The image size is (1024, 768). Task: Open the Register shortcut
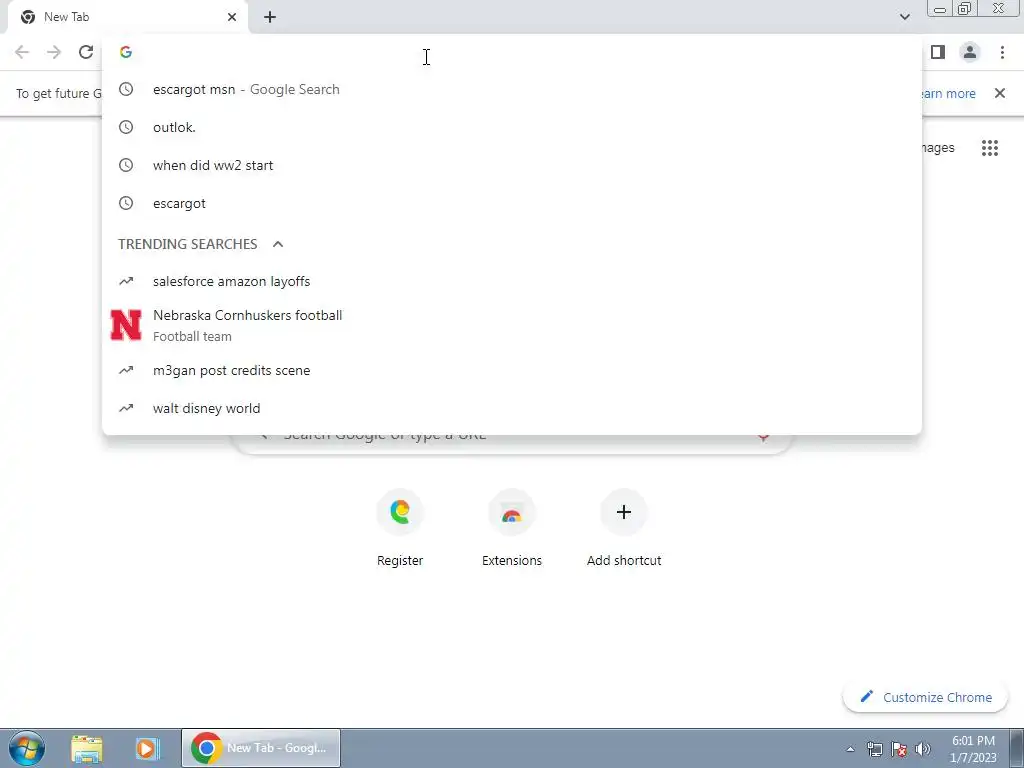(x=400, y=529)
